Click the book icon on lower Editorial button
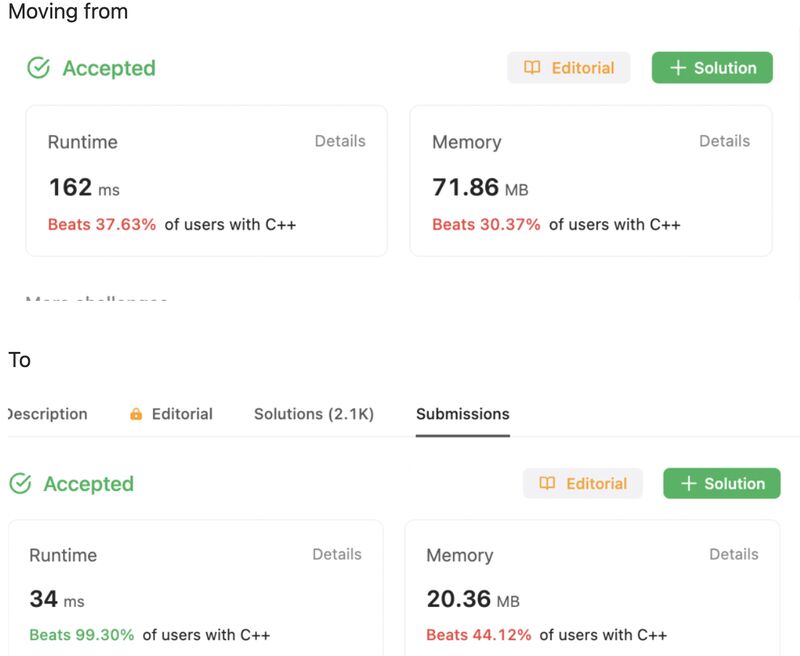Viewport: 800px width, 656px height. [547, 483]
